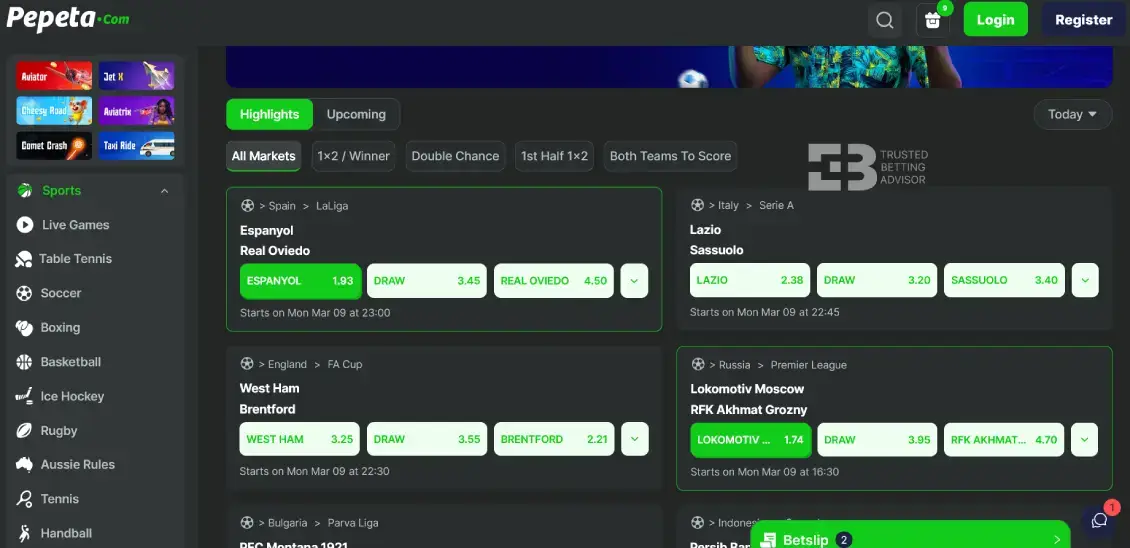
Task: Select the Double Chance filter
Action: coord(455,156)
